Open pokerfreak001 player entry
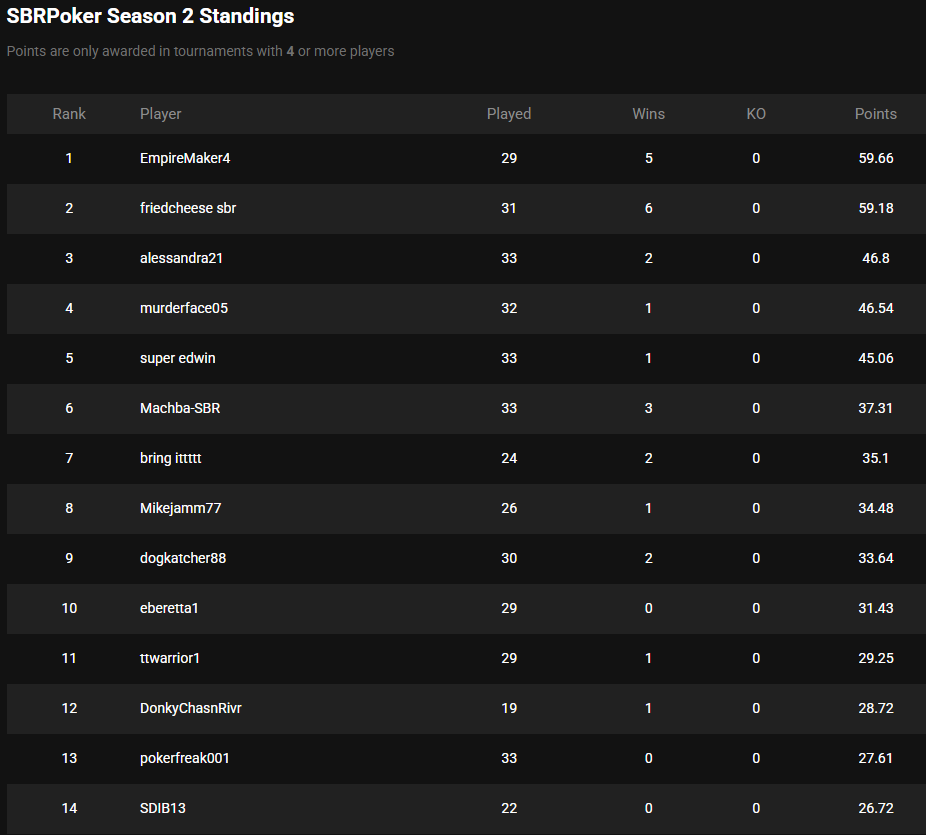 (185, 758)
